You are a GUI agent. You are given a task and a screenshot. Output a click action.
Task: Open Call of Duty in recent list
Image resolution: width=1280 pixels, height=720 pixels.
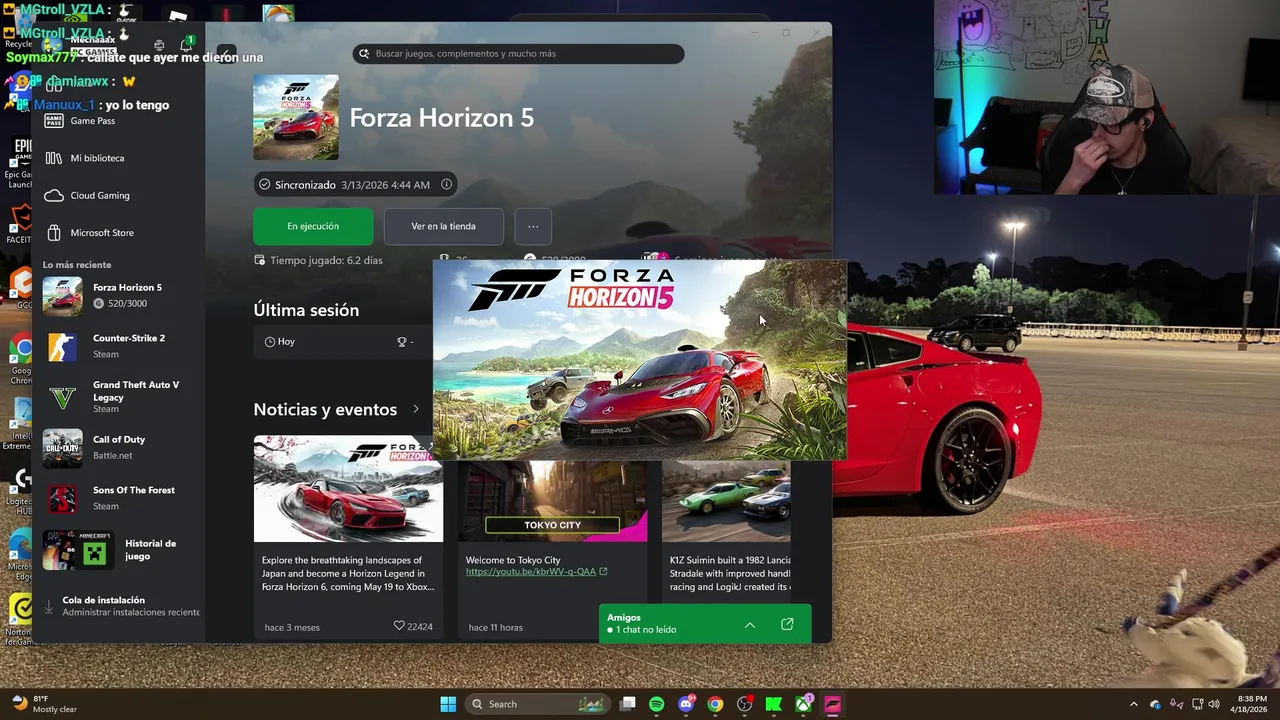[x=118, y=447]
